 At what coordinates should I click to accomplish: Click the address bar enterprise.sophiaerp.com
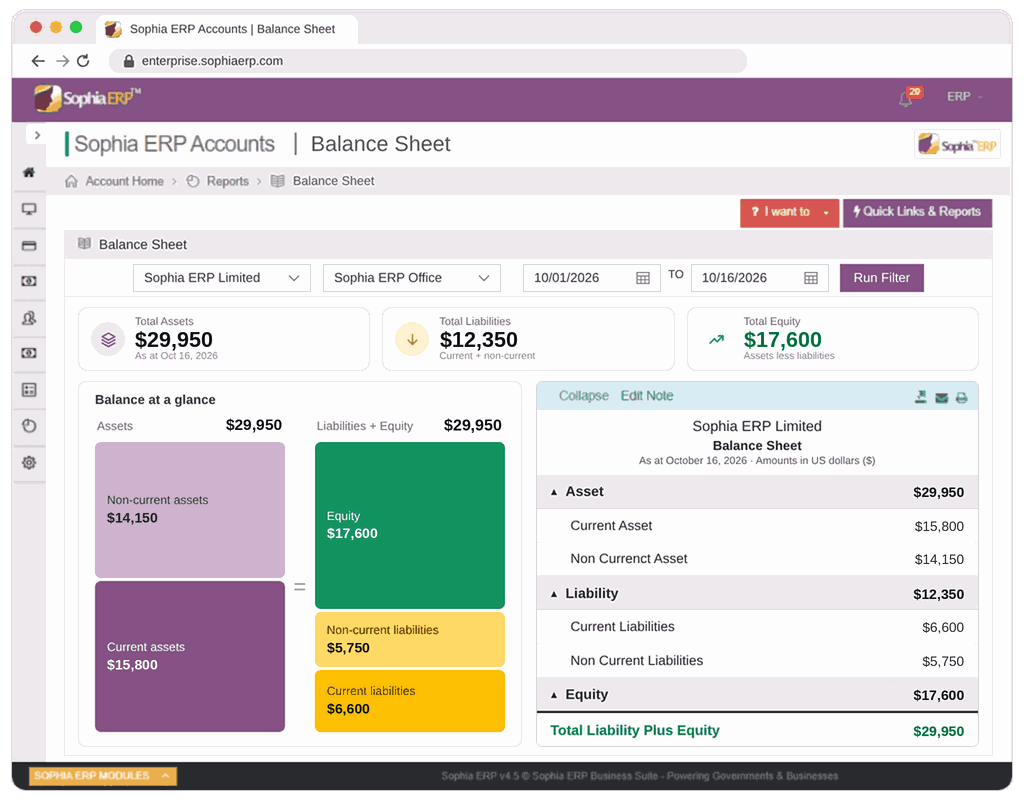pos(428,61)
